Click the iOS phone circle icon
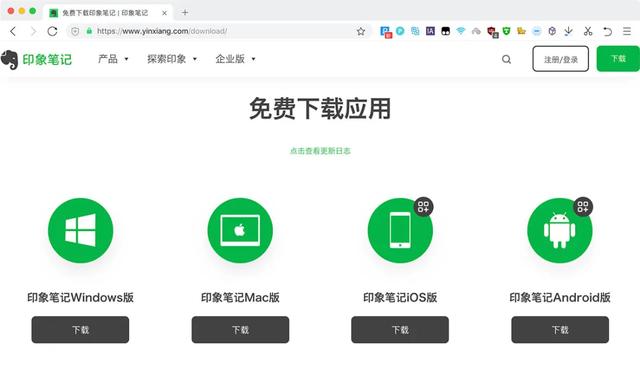The height and width of the screenshot is (383, 640). (400, 230)
